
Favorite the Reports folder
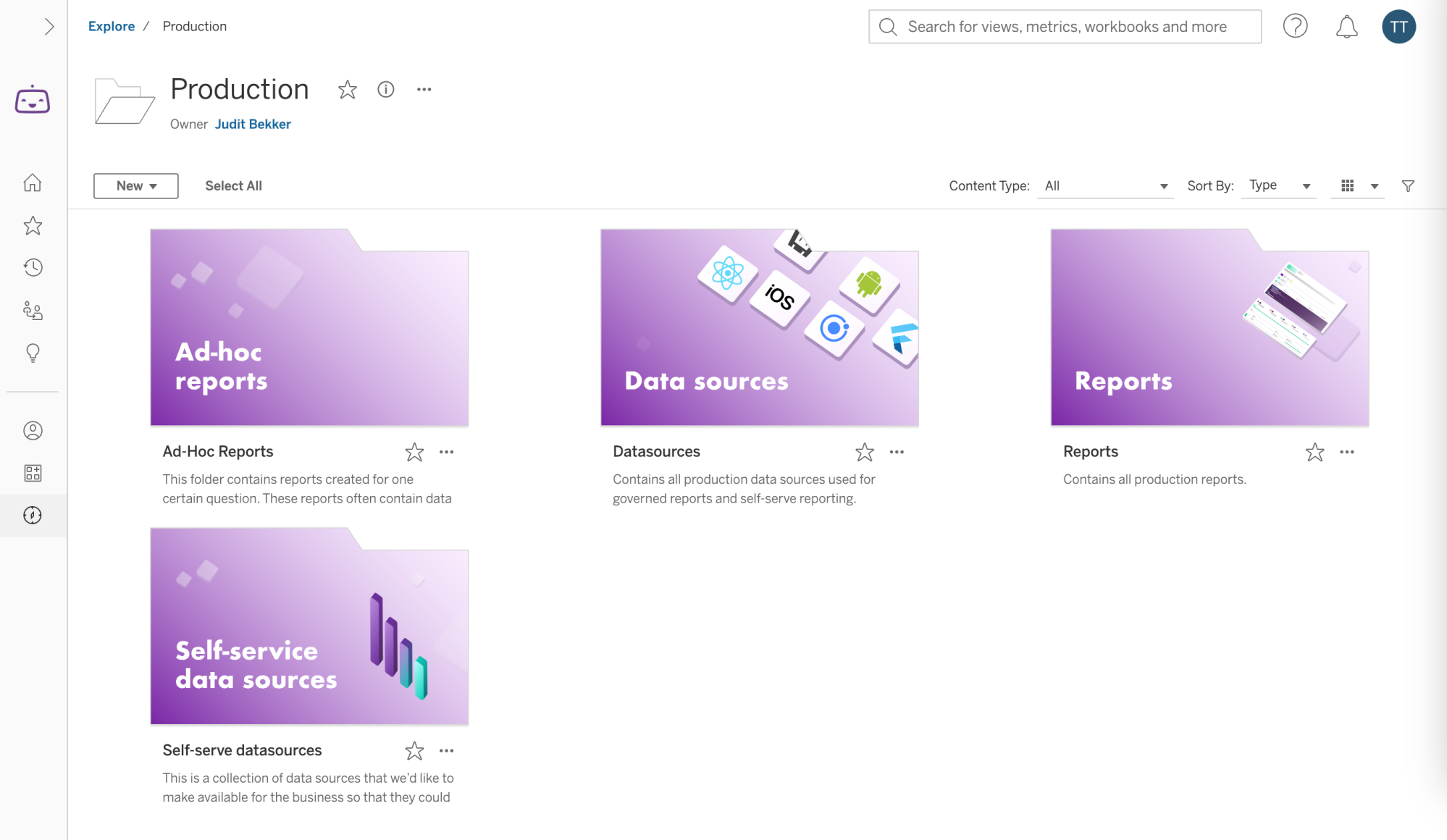tap(1315, 452)
